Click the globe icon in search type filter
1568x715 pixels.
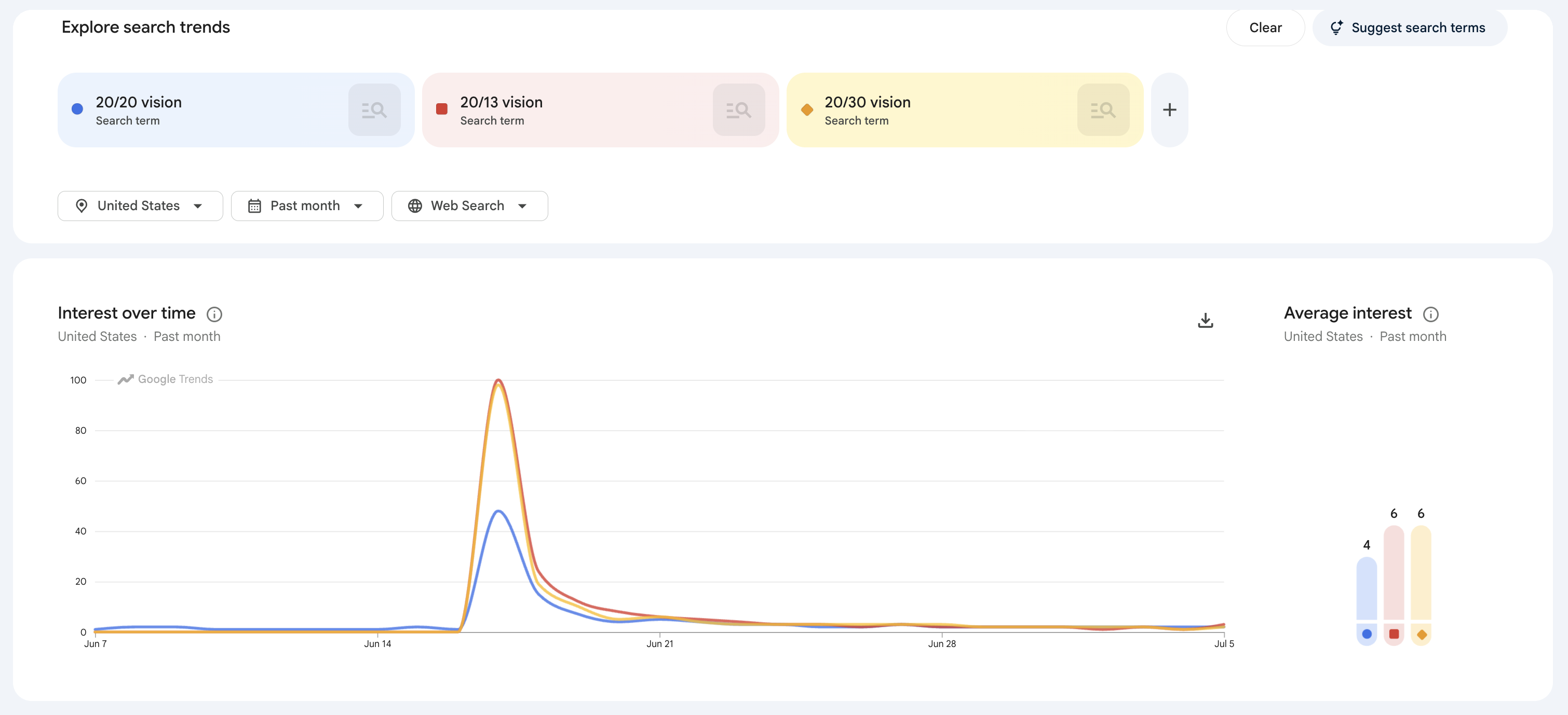(x=415, y=205)
